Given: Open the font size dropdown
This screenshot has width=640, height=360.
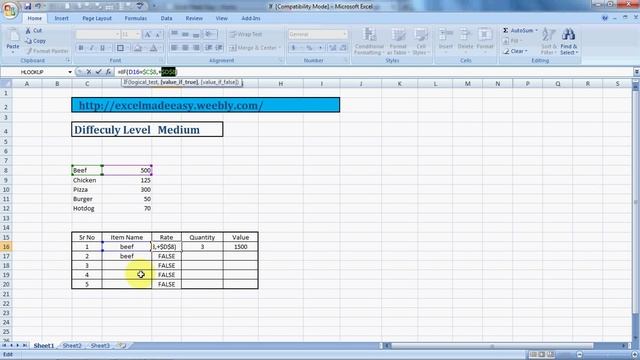Looking at the screenshot, I should click(x=138, y=35).
